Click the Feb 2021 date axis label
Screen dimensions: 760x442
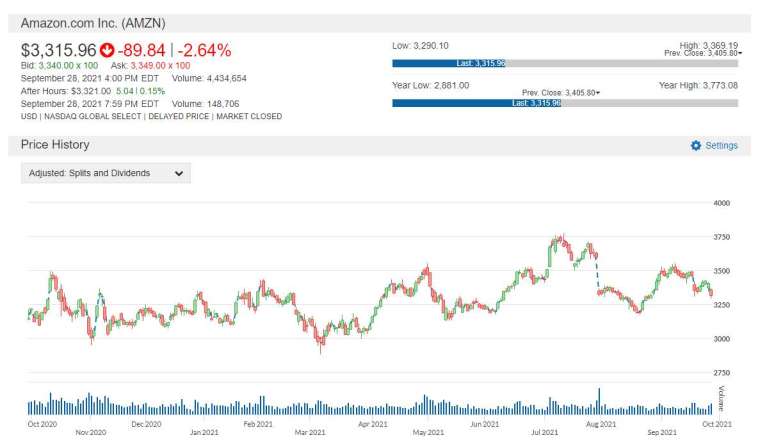click(x=258, y=424)
